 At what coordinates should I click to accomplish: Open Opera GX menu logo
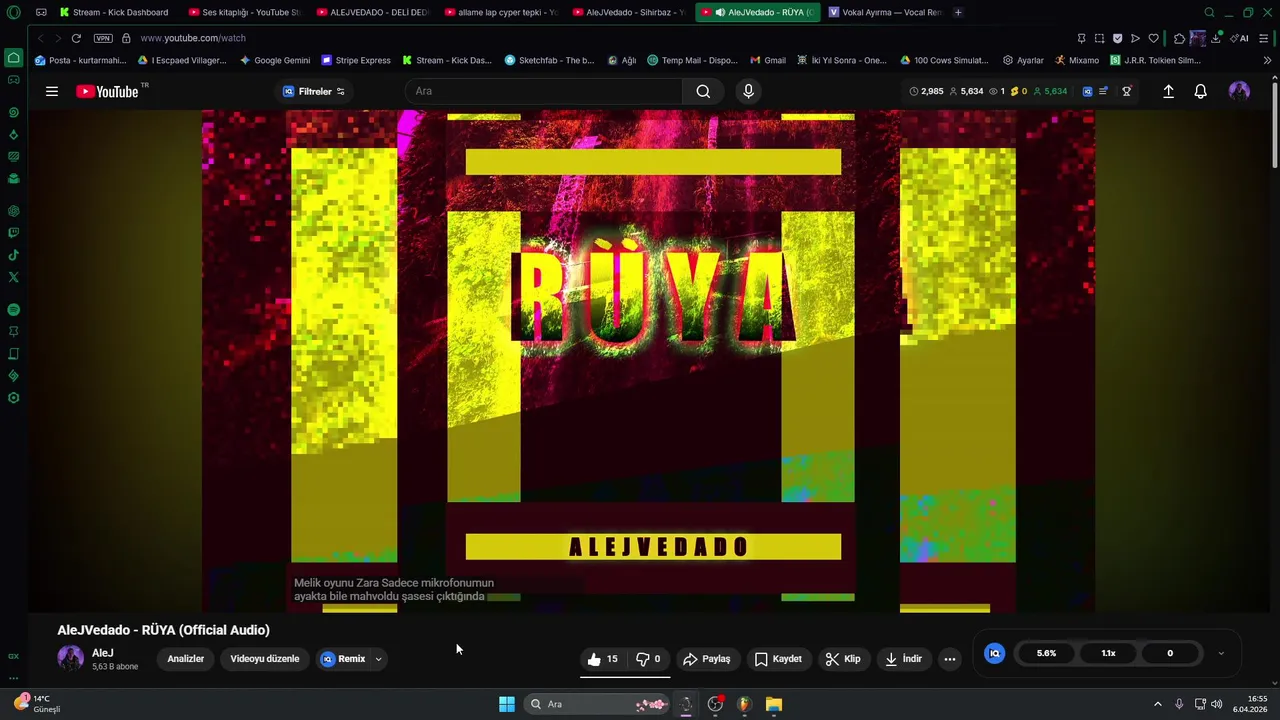13,13
